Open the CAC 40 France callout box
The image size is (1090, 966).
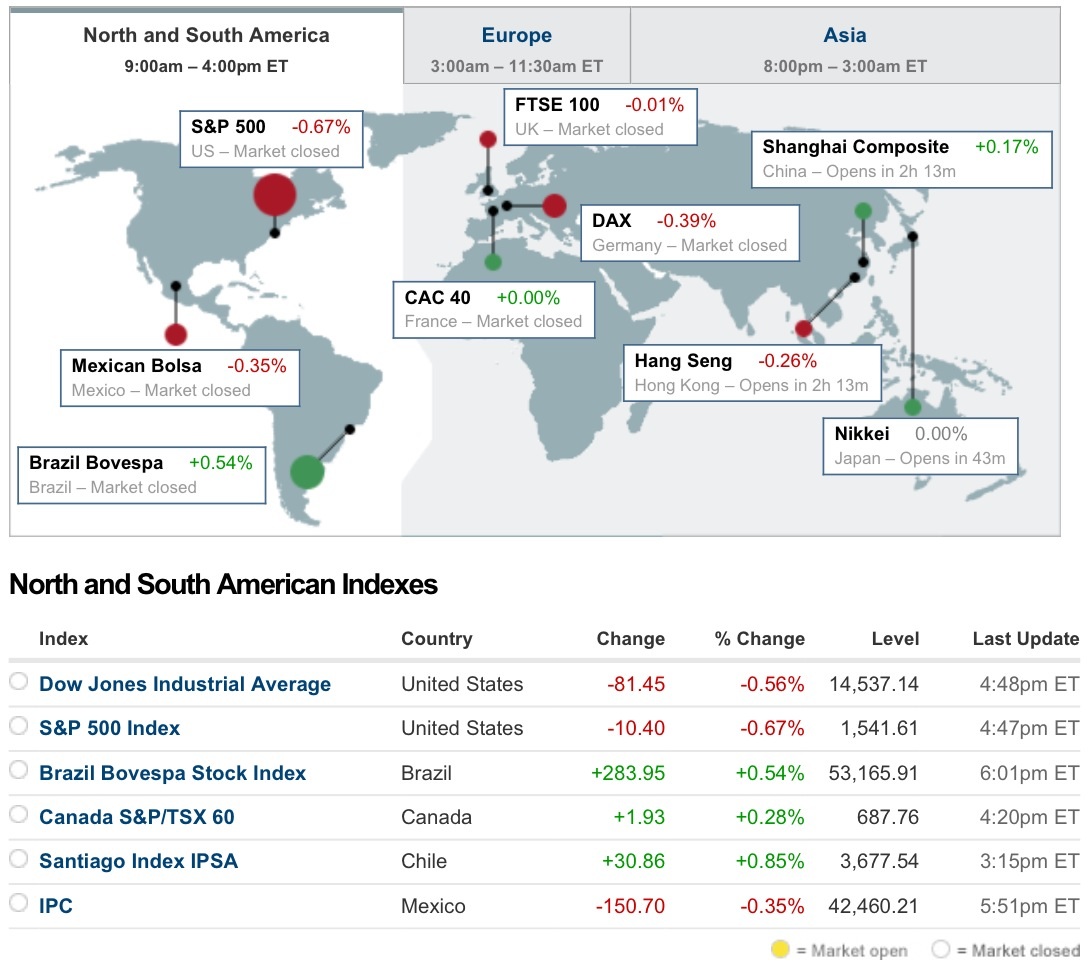tap(494, 310)
